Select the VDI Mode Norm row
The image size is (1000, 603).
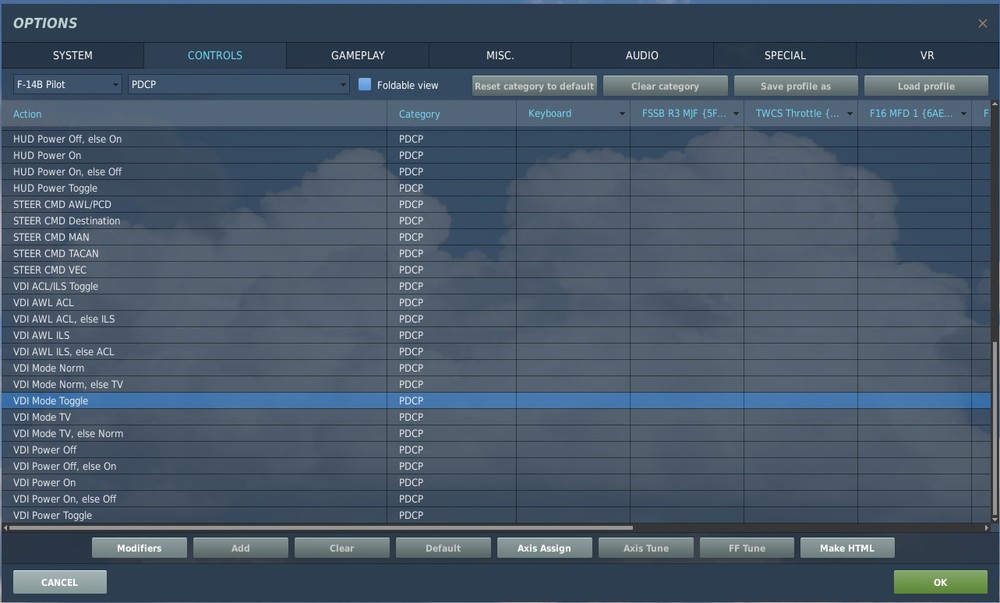[496, 368]
